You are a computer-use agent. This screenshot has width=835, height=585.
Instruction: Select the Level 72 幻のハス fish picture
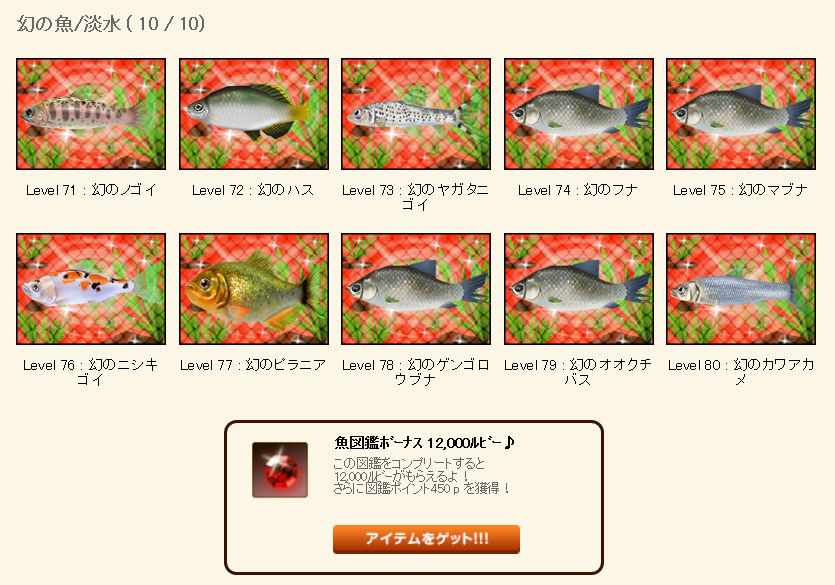(254, 114)
